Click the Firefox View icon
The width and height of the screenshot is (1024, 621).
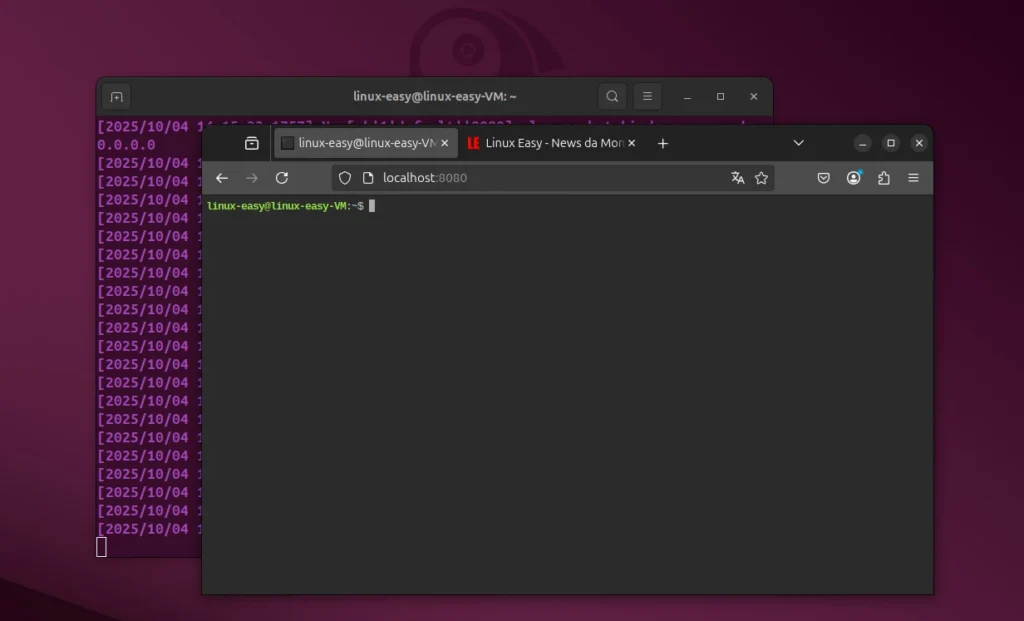pyautogui.click(x=252, y=143)
